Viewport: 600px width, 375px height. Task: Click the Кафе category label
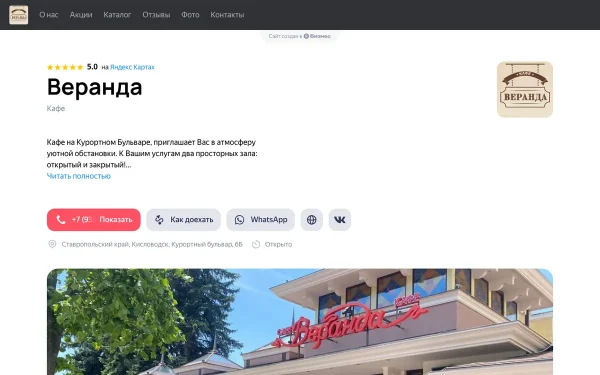[56, 108]
